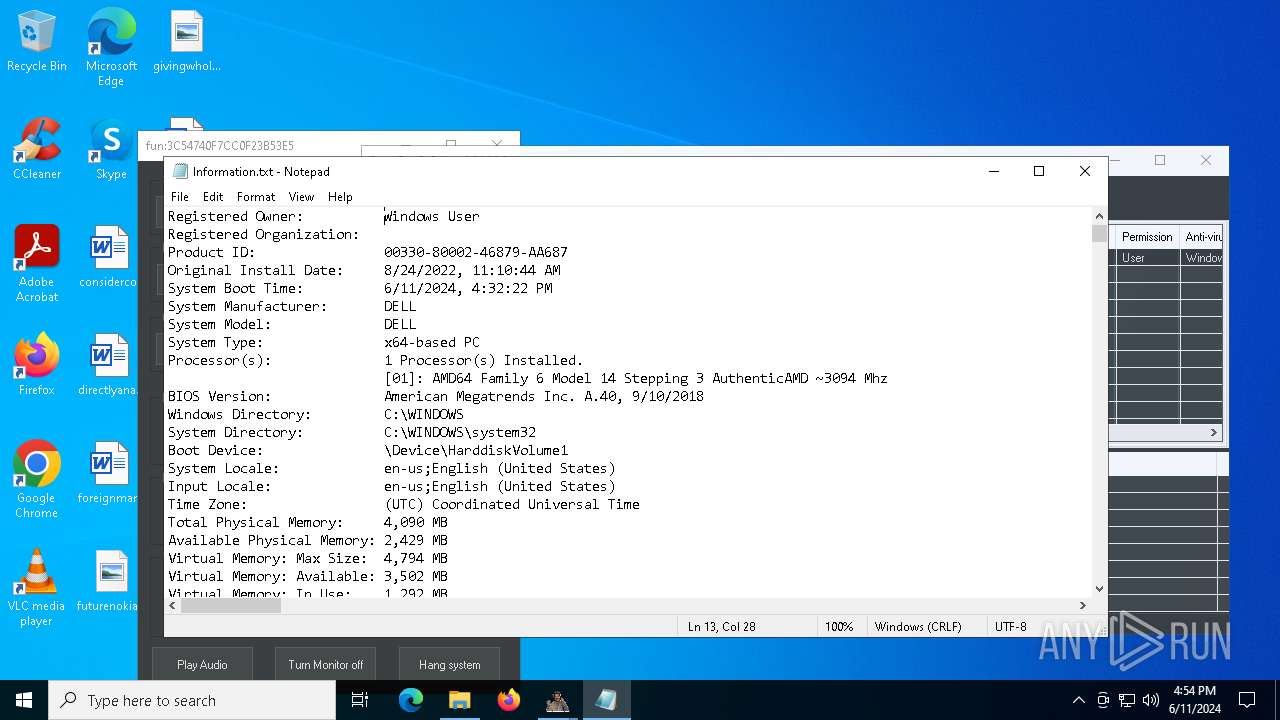
Task: Click the Windows Start button
Action: [x=24, y=700]
